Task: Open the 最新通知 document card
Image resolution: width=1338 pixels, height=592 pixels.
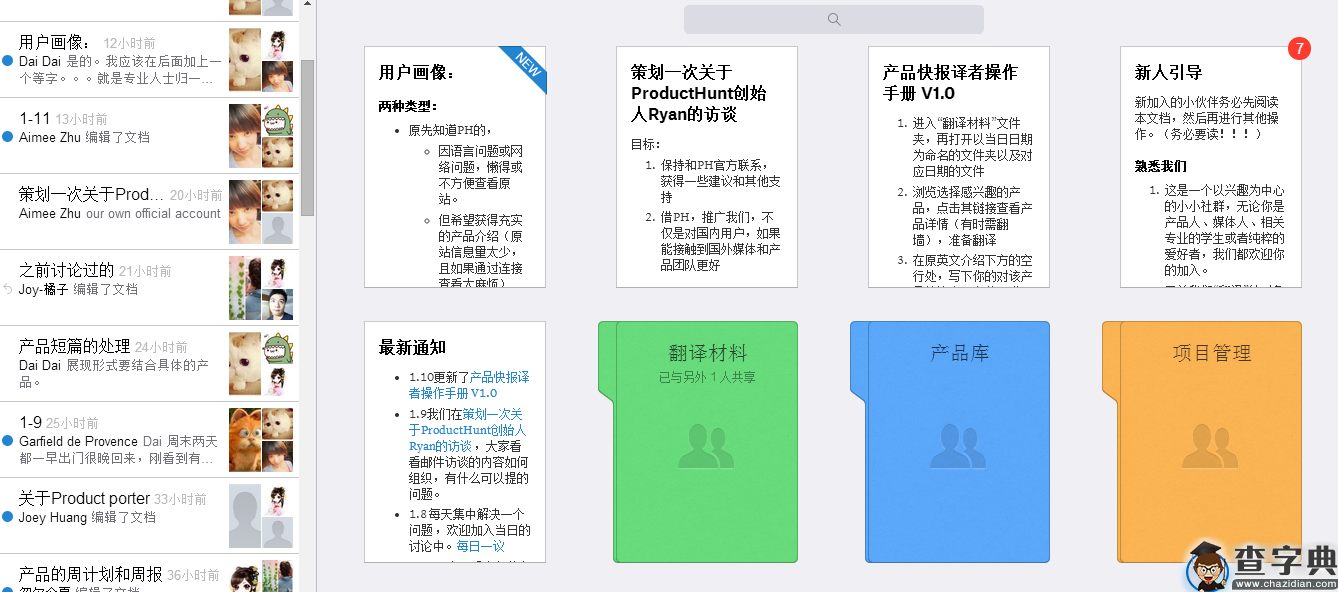Action: point(455,442)
